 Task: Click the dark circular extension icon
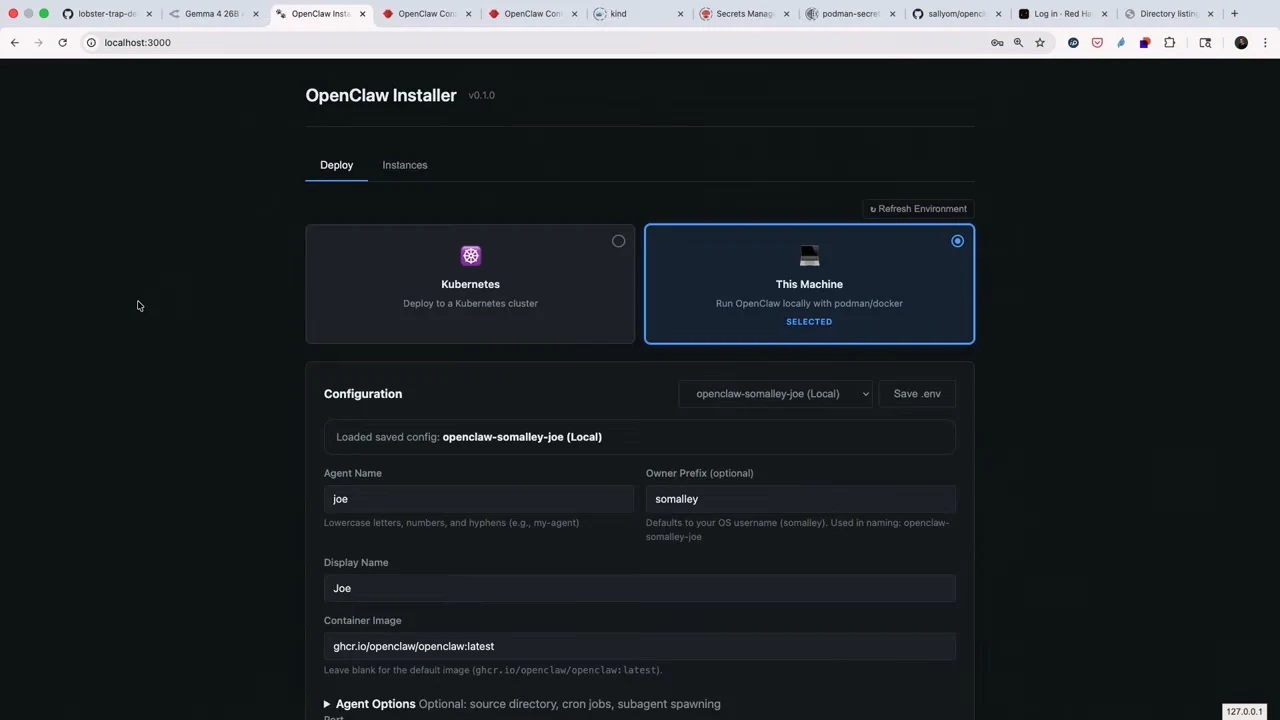1073,42
